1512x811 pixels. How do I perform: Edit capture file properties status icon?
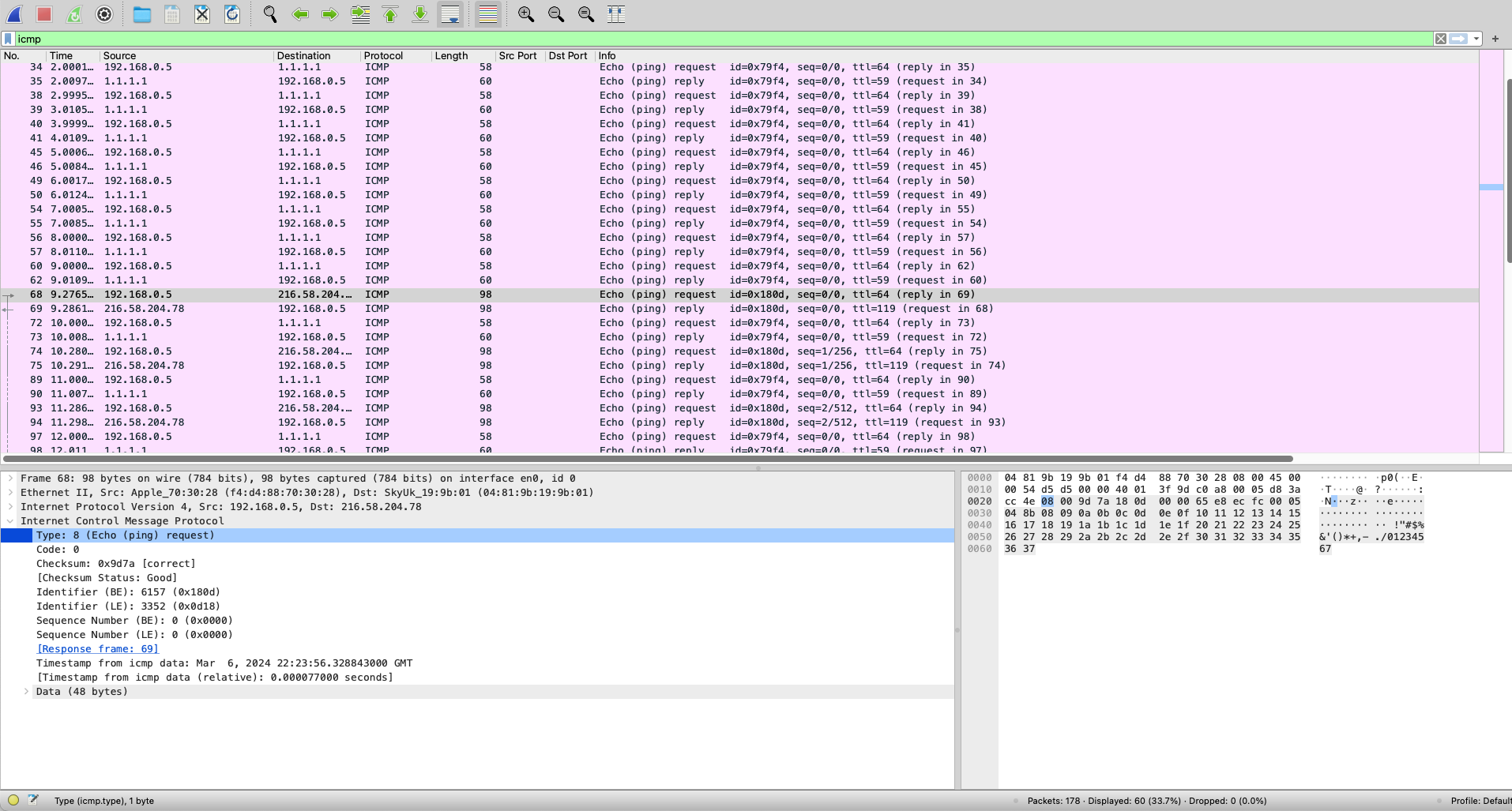click(33, 800)
